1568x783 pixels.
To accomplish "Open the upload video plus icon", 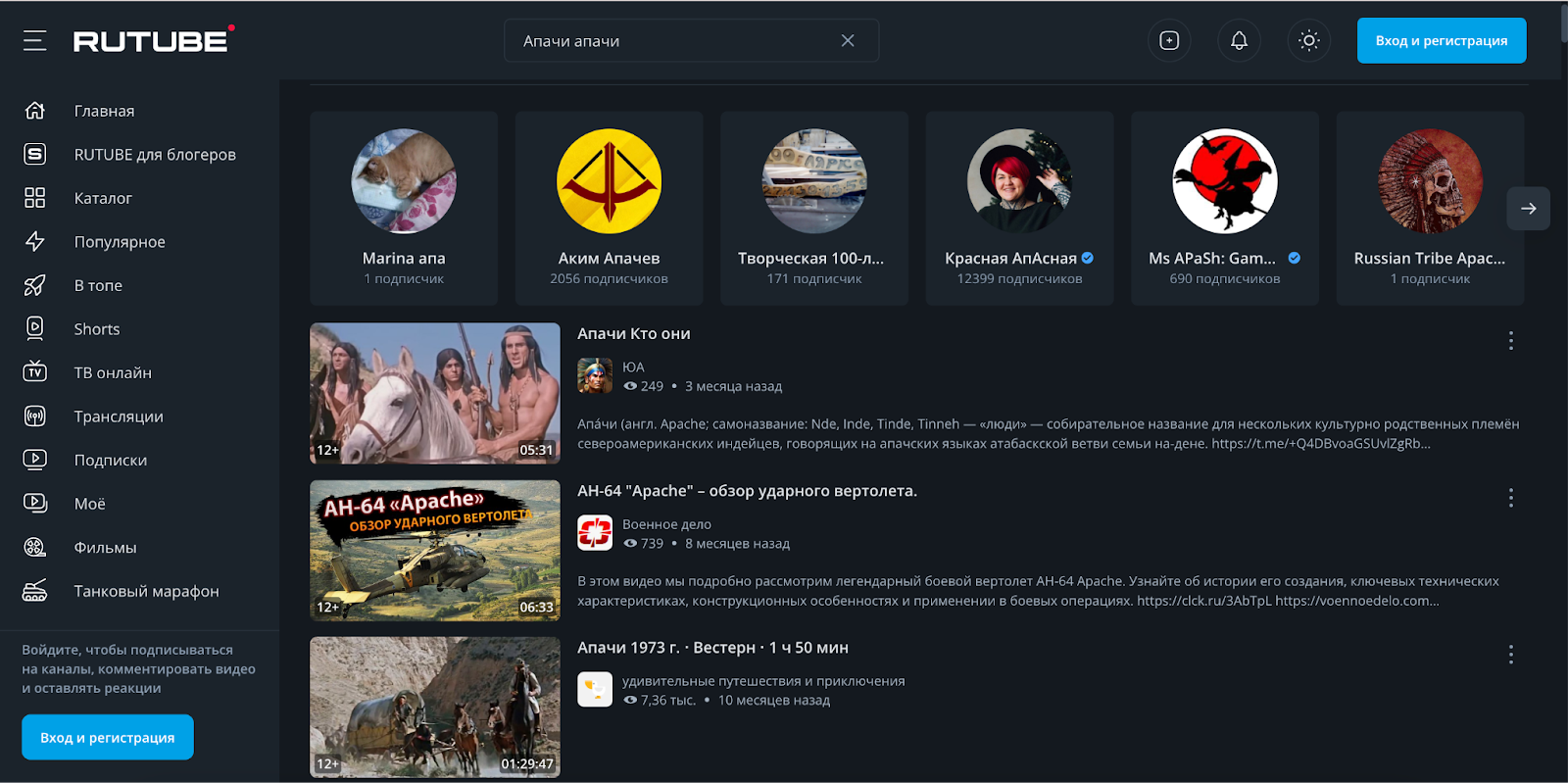I will (x=1169, y=40).
